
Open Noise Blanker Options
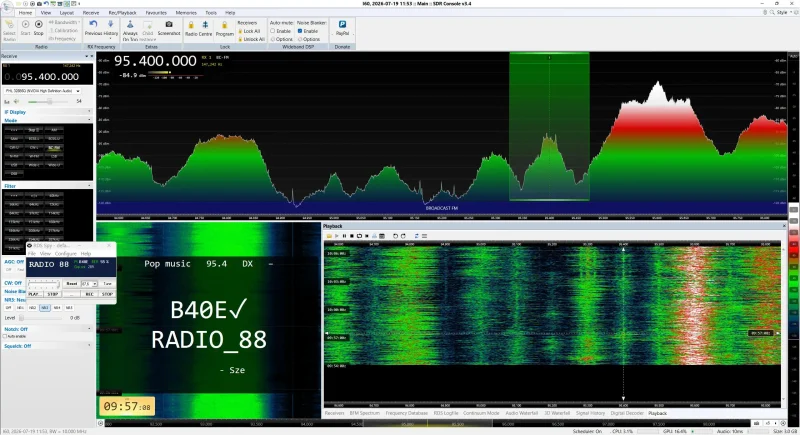point(309,39)
